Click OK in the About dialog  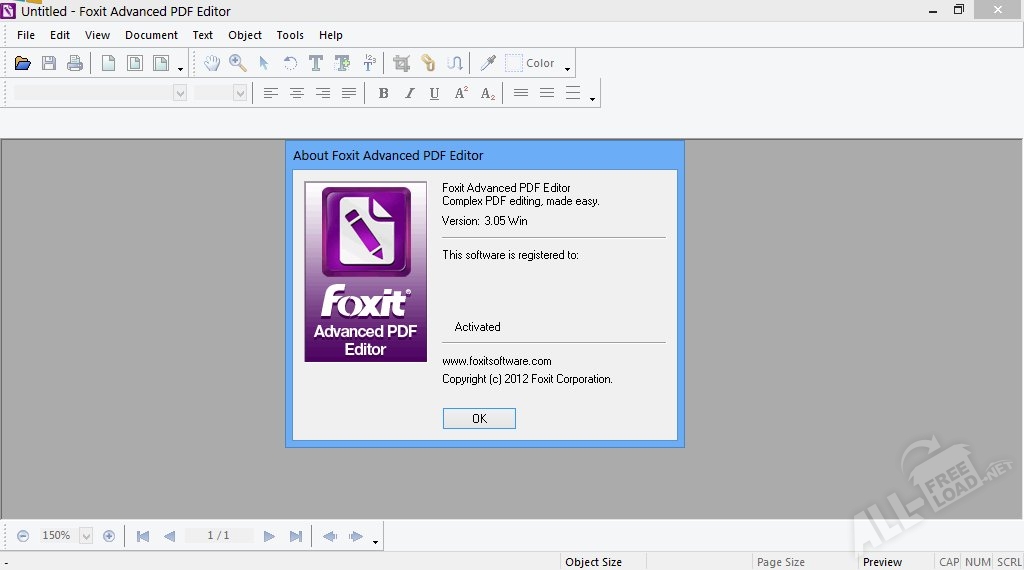(x=479, y=419)
